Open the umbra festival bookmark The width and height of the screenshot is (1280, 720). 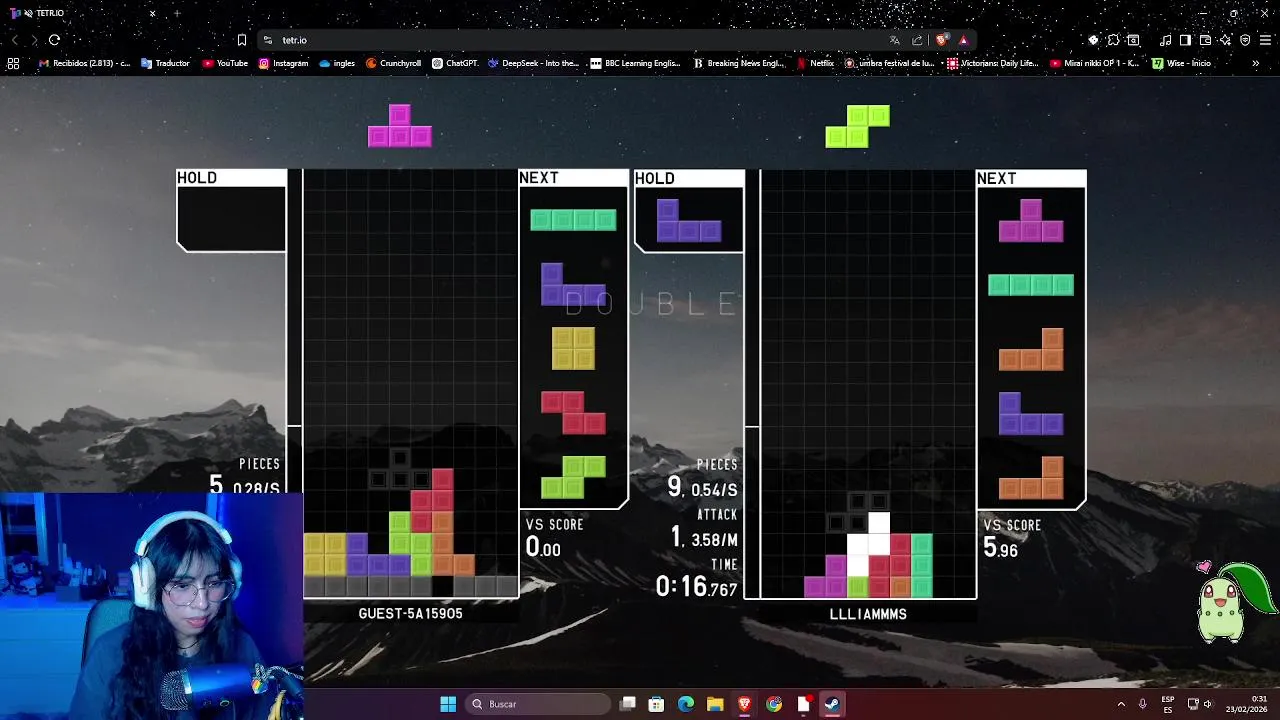889,63
